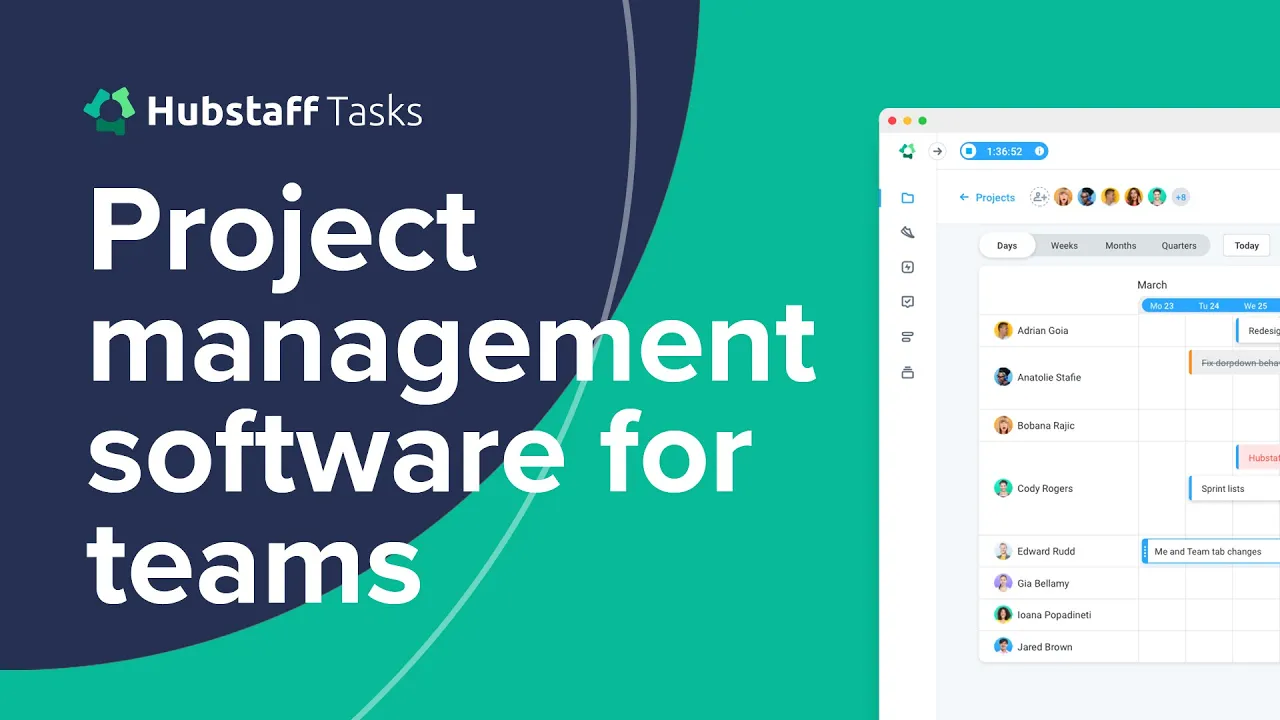This screenshot has width=1280, height=720.
Task: Show the +8 more members
Action: pyautogui.click(x=1180, y=197)
